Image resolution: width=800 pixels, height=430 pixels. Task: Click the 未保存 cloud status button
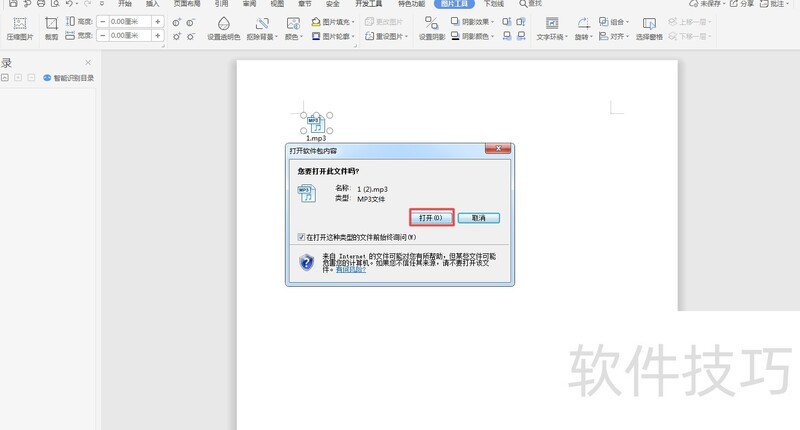707,4
